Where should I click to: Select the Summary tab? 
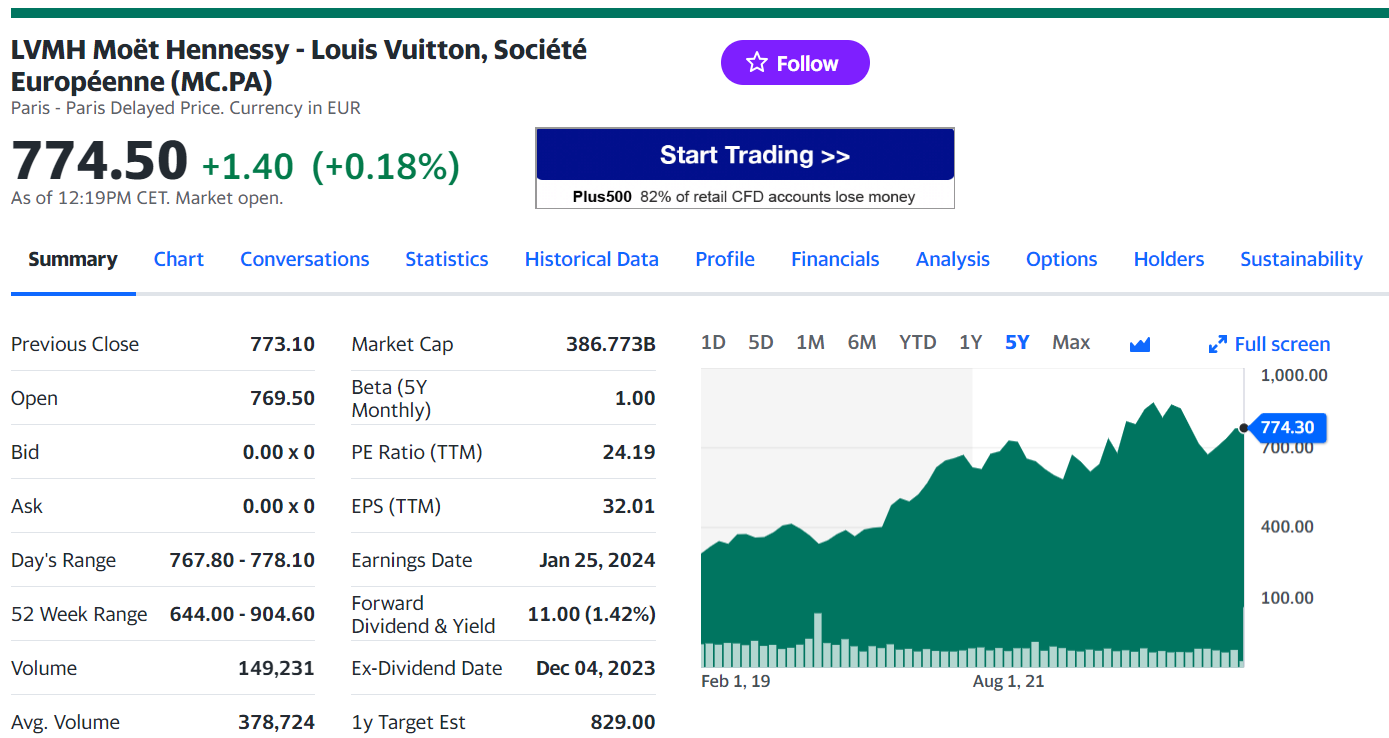pos(73,259)
